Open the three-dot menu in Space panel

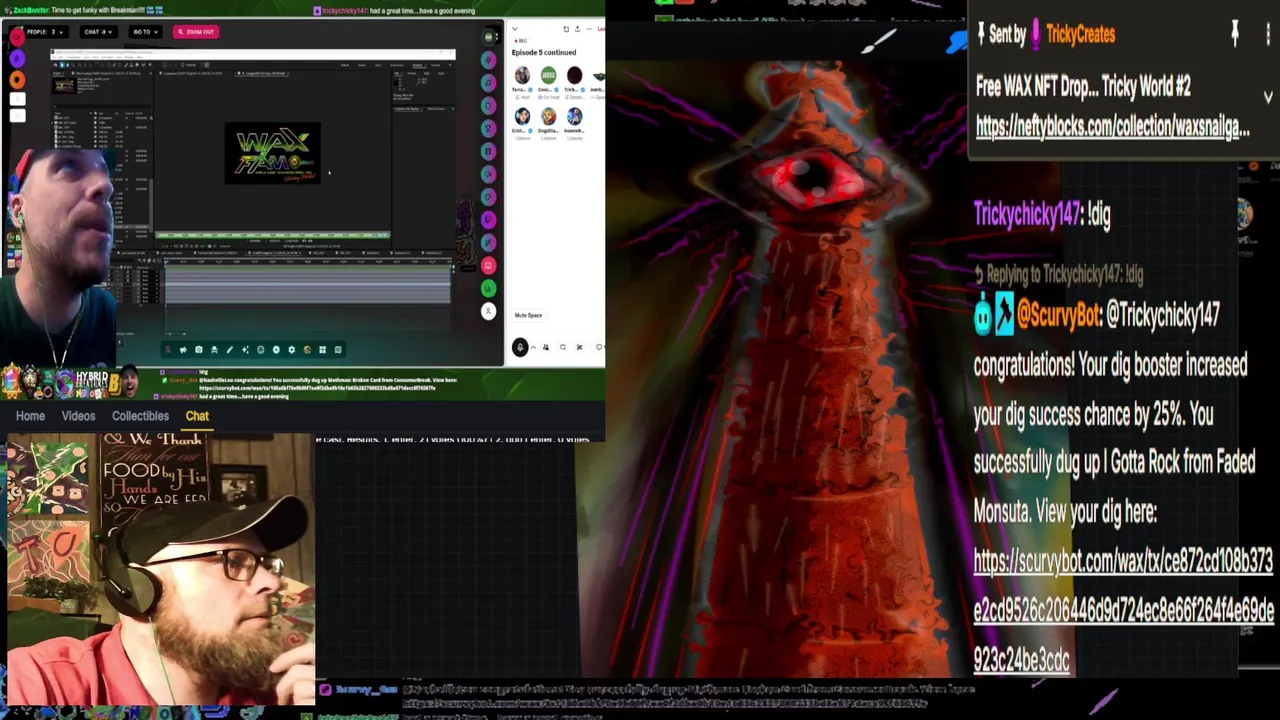(589, 29)
